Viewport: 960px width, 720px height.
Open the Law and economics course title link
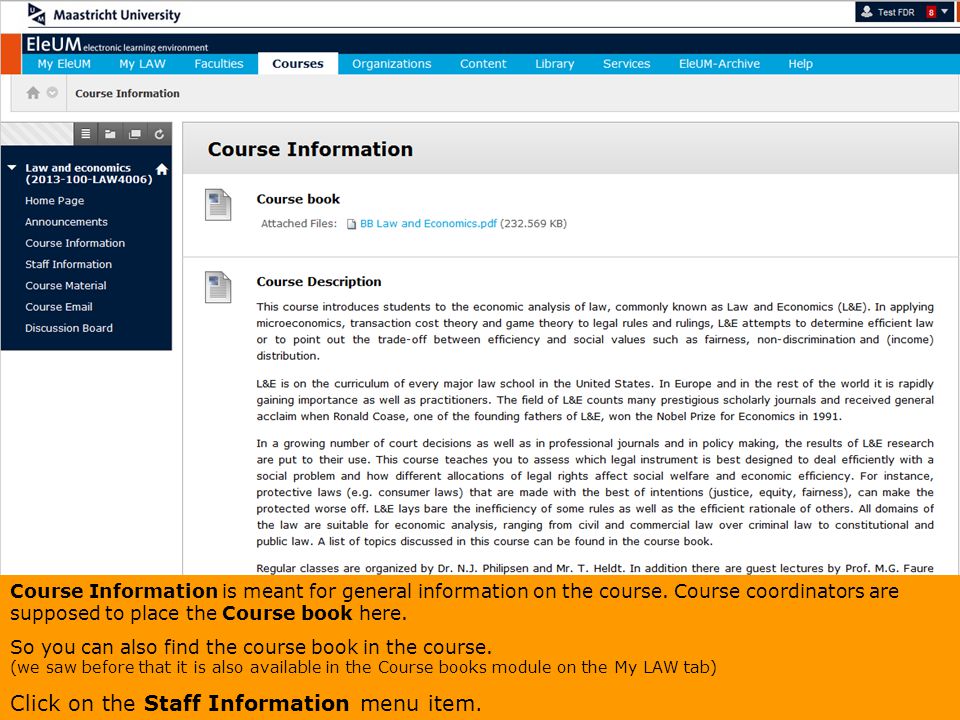pyautogui.click(x=89, y=173)
